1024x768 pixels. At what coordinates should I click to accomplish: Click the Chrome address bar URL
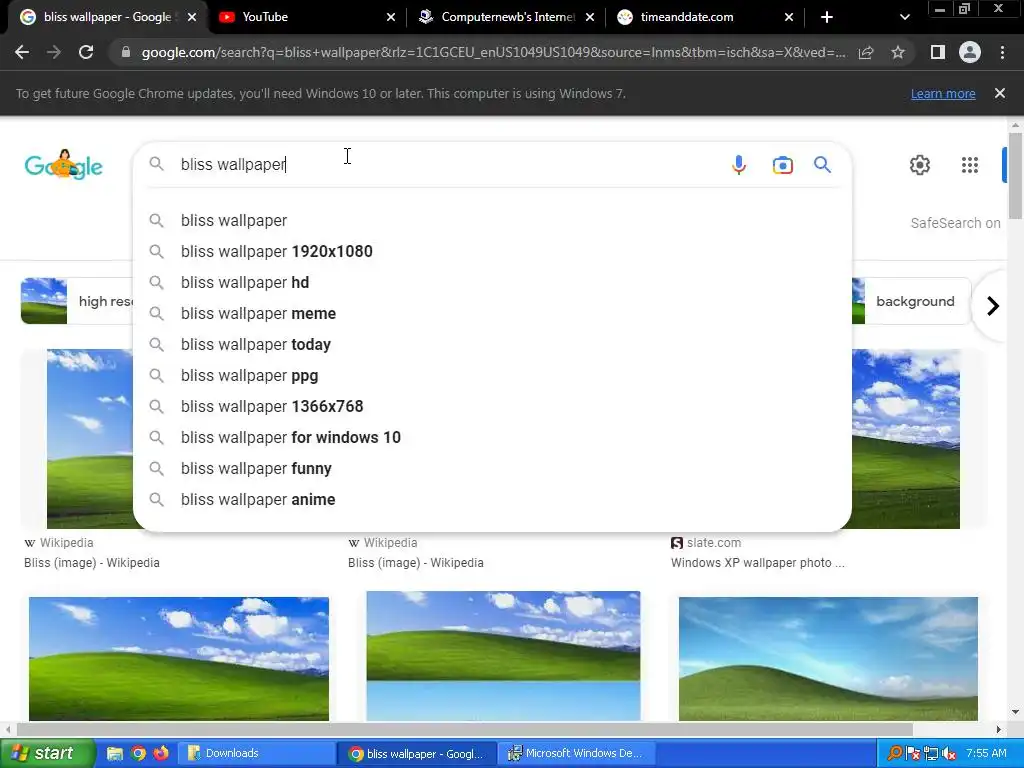[493, 52]
